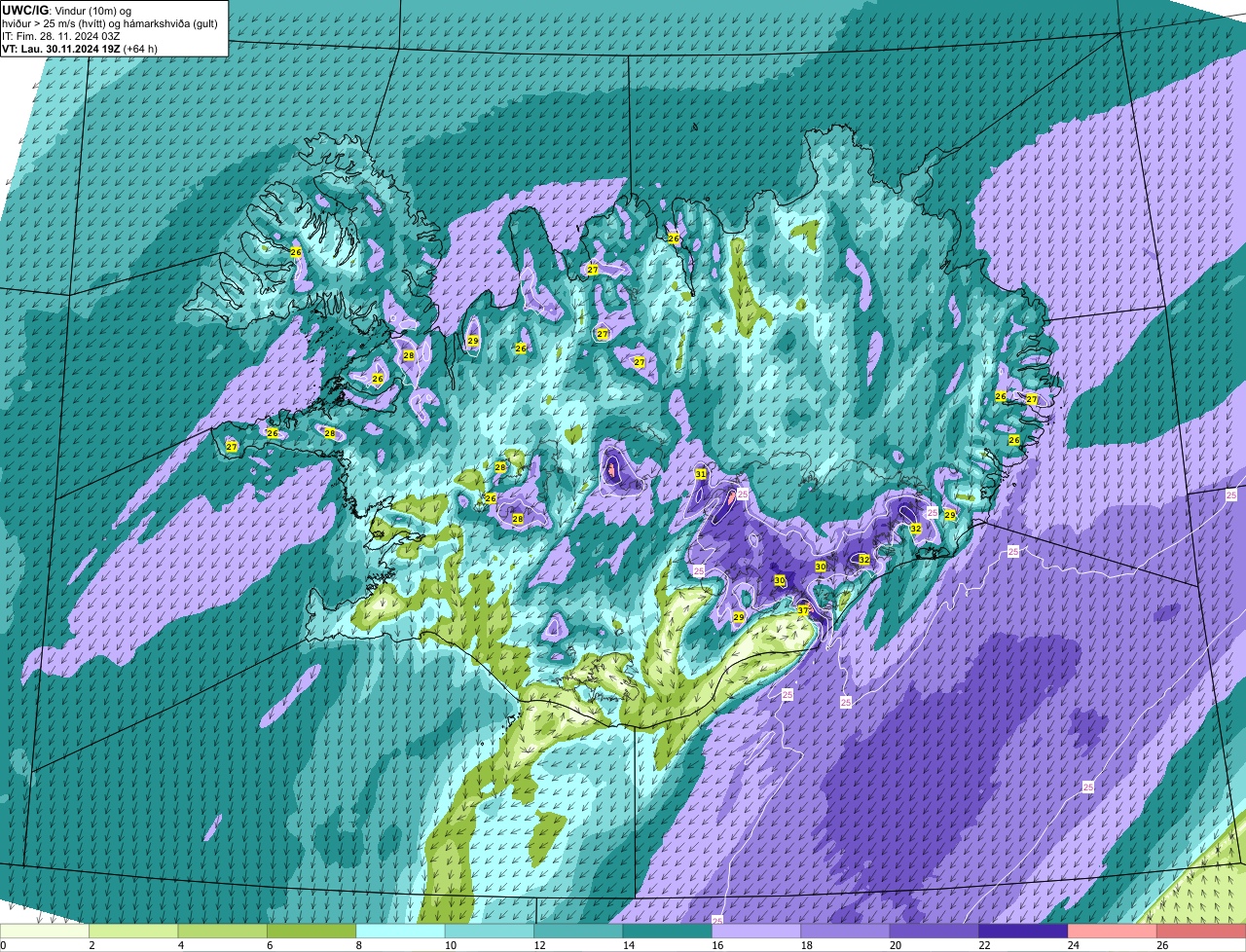Screen dimensions: 1246x952
Task: Pick the 4–6 m/s yellow-green legend swatch
Action: 223,931
